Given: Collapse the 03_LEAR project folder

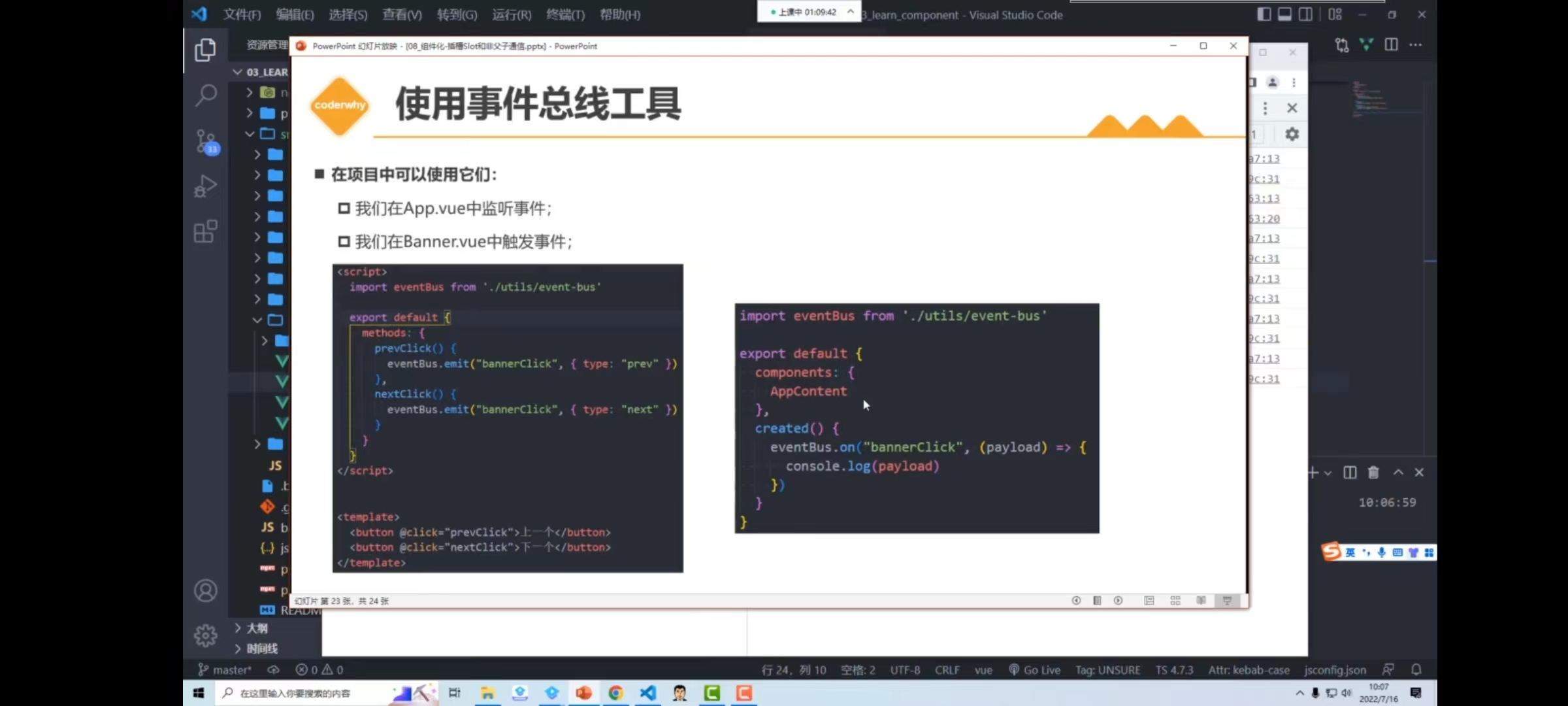Looking at the screenshot, I should coord(261,72).
